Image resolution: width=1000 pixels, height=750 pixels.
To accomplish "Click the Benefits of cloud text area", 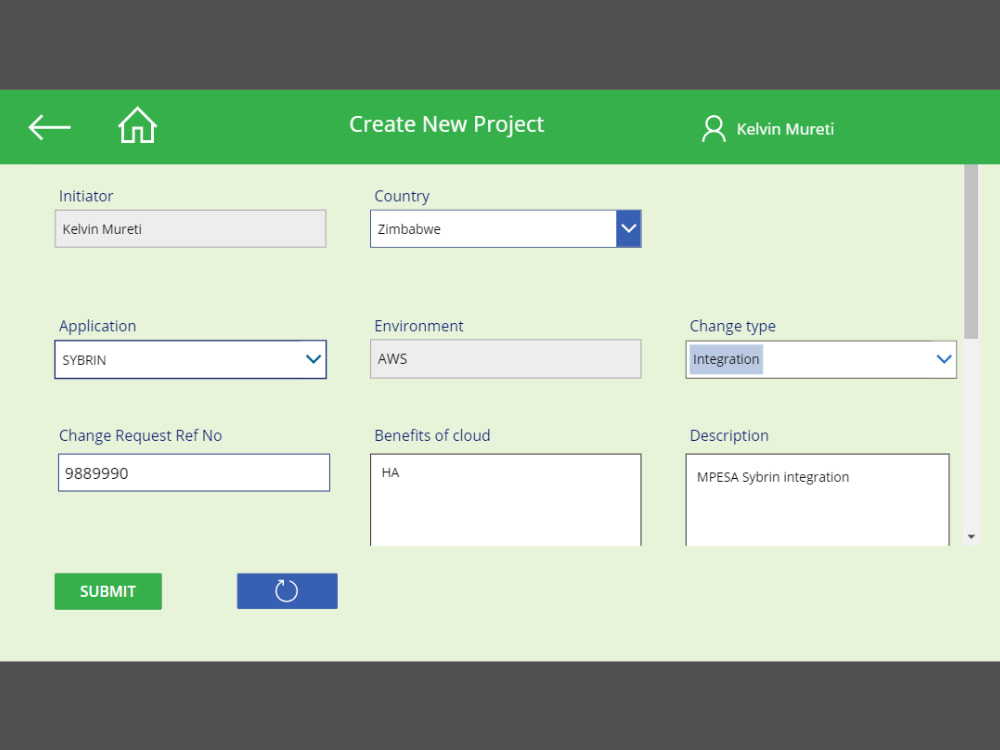I will 505,500.
